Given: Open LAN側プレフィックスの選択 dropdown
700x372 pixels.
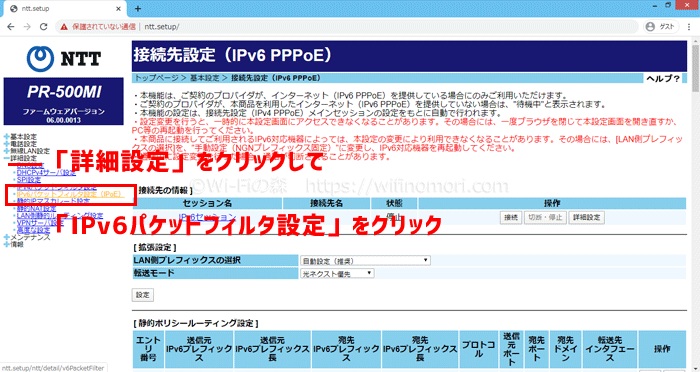Looking at the screenshot, I should pos(366,260).
